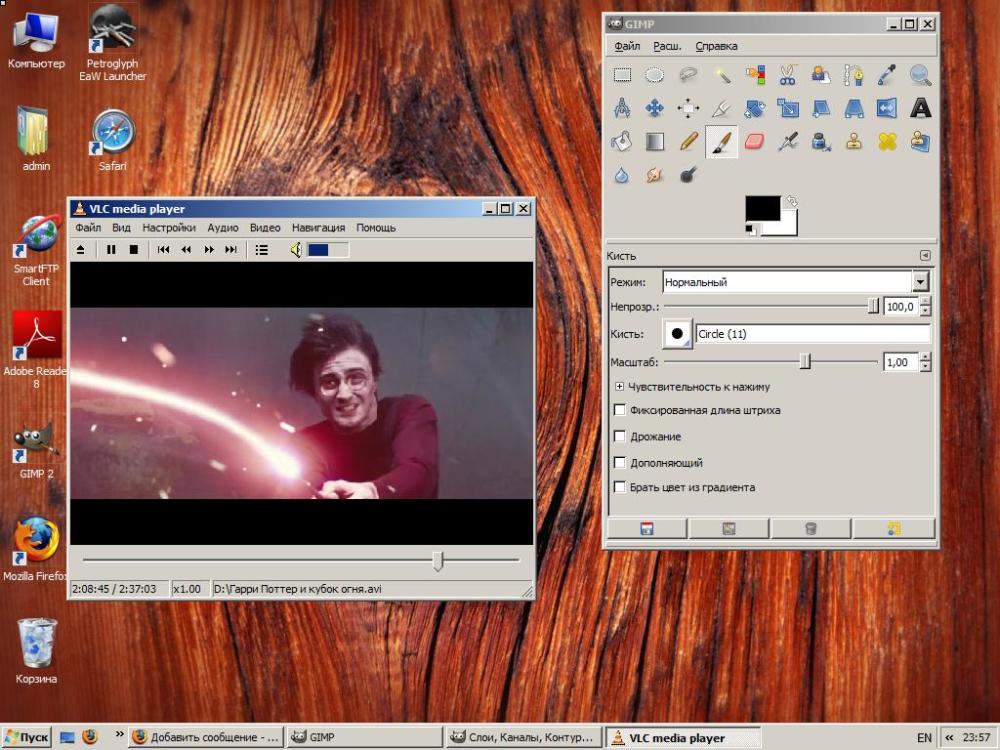
Task: Select the Heal tool
Action: (887, 142)
